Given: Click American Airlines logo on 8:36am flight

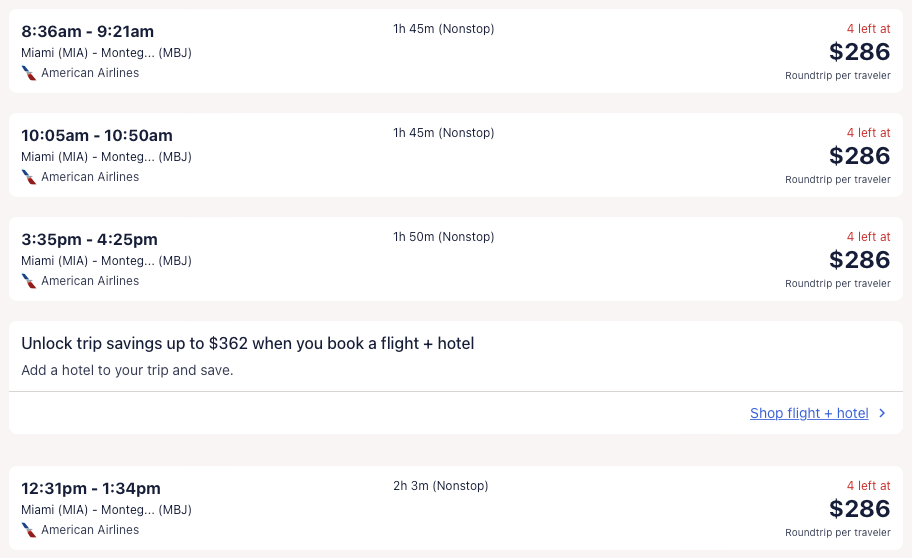Looking at the screenshot, I should [x=29, y=73].
